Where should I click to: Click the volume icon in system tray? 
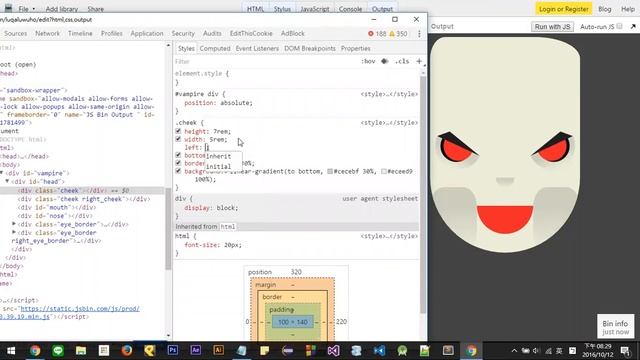pos(536,351)
